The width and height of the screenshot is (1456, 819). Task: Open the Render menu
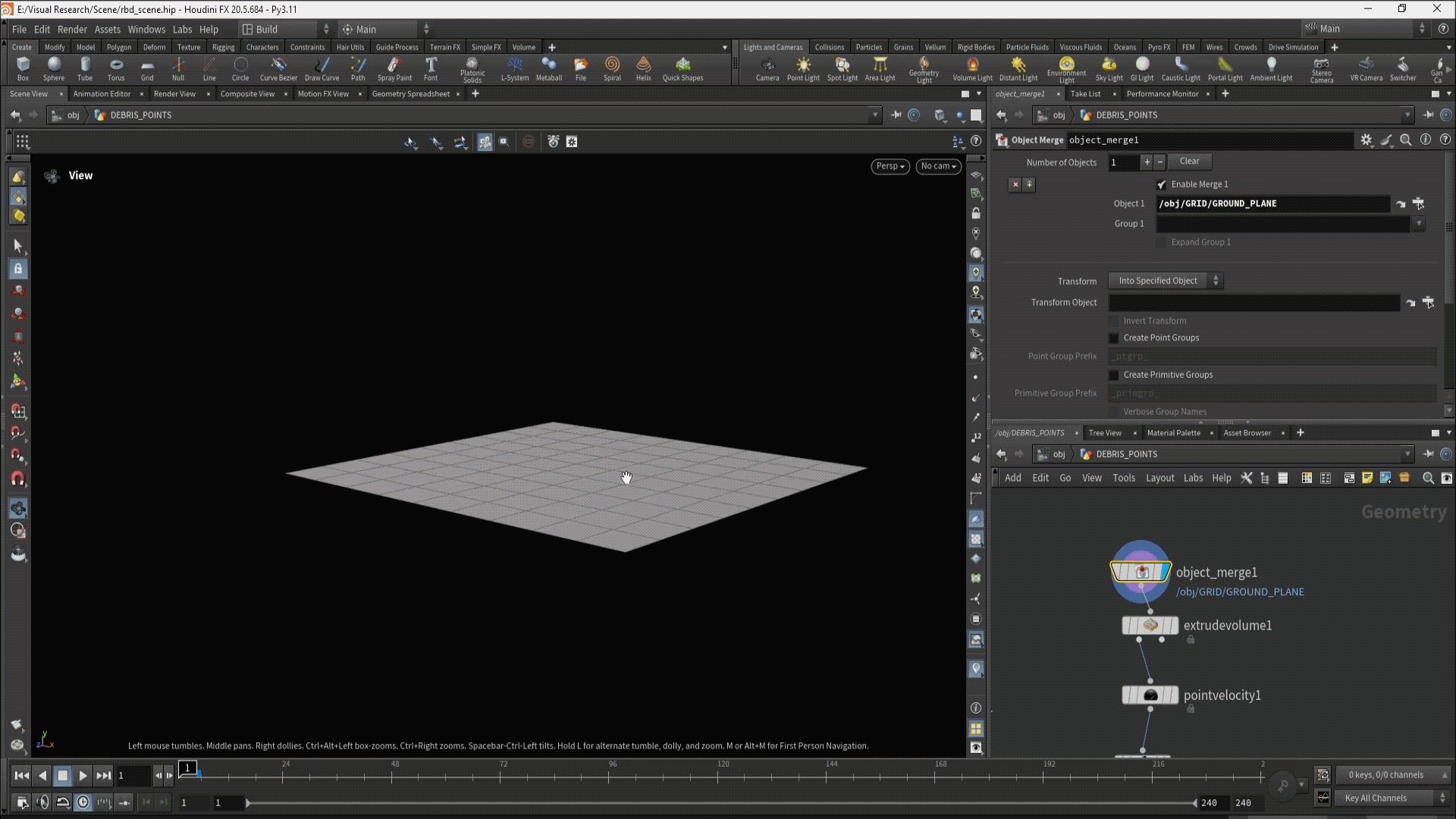coord(72,30)
